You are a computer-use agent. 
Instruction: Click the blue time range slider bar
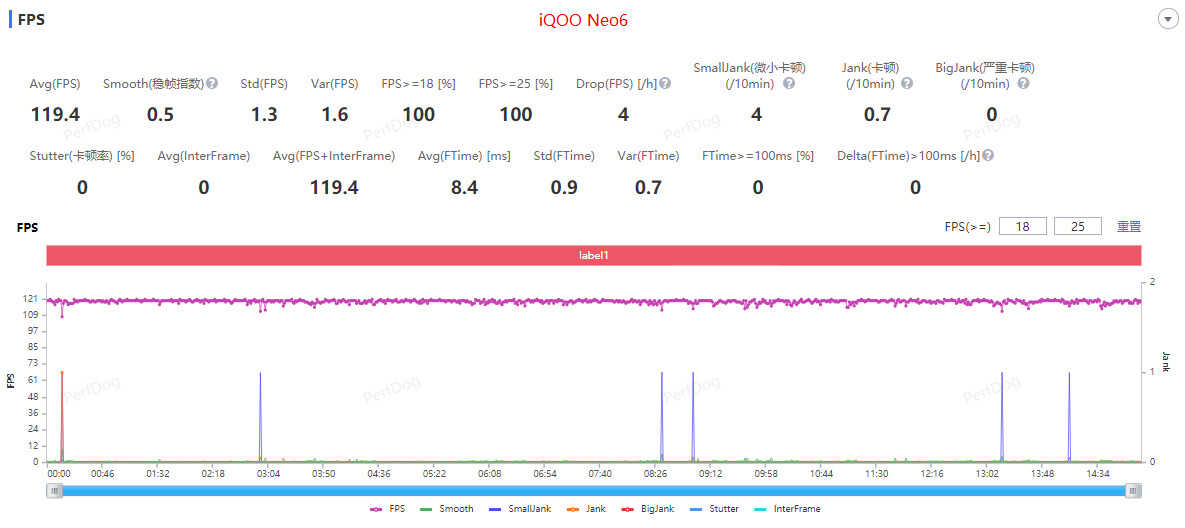593,491
